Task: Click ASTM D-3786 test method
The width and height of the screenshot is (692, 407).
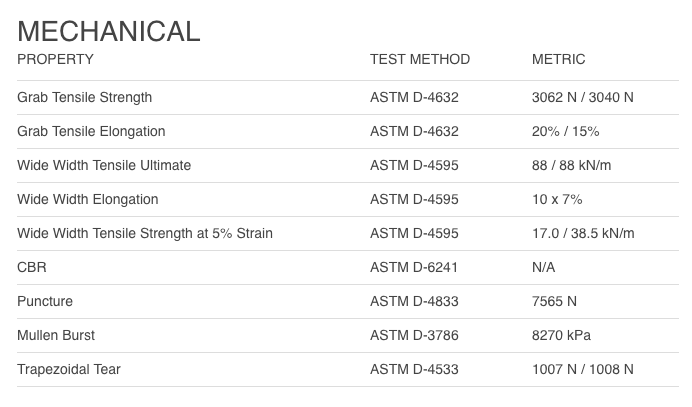Action: click(x=414, y=336)
